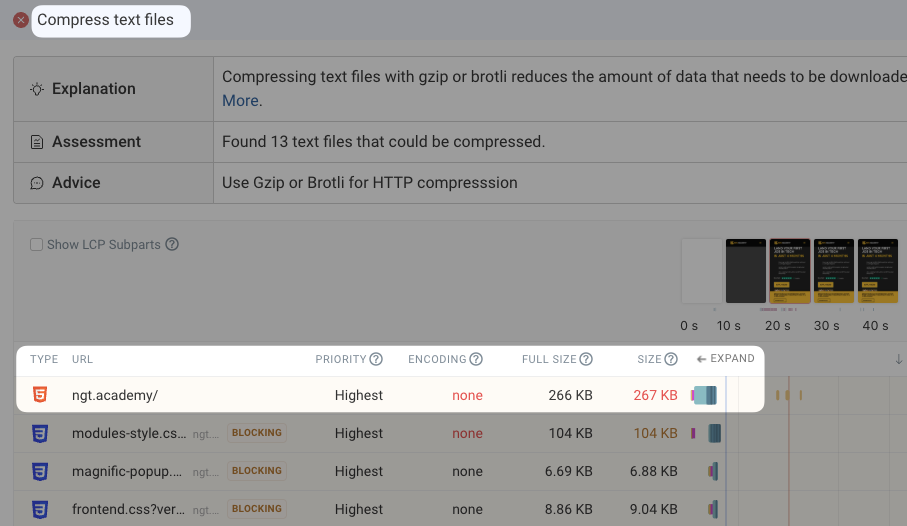This screenshot has height=526, width=907.
Task: Sort by TYPE column header
Action: pos(44,359)
